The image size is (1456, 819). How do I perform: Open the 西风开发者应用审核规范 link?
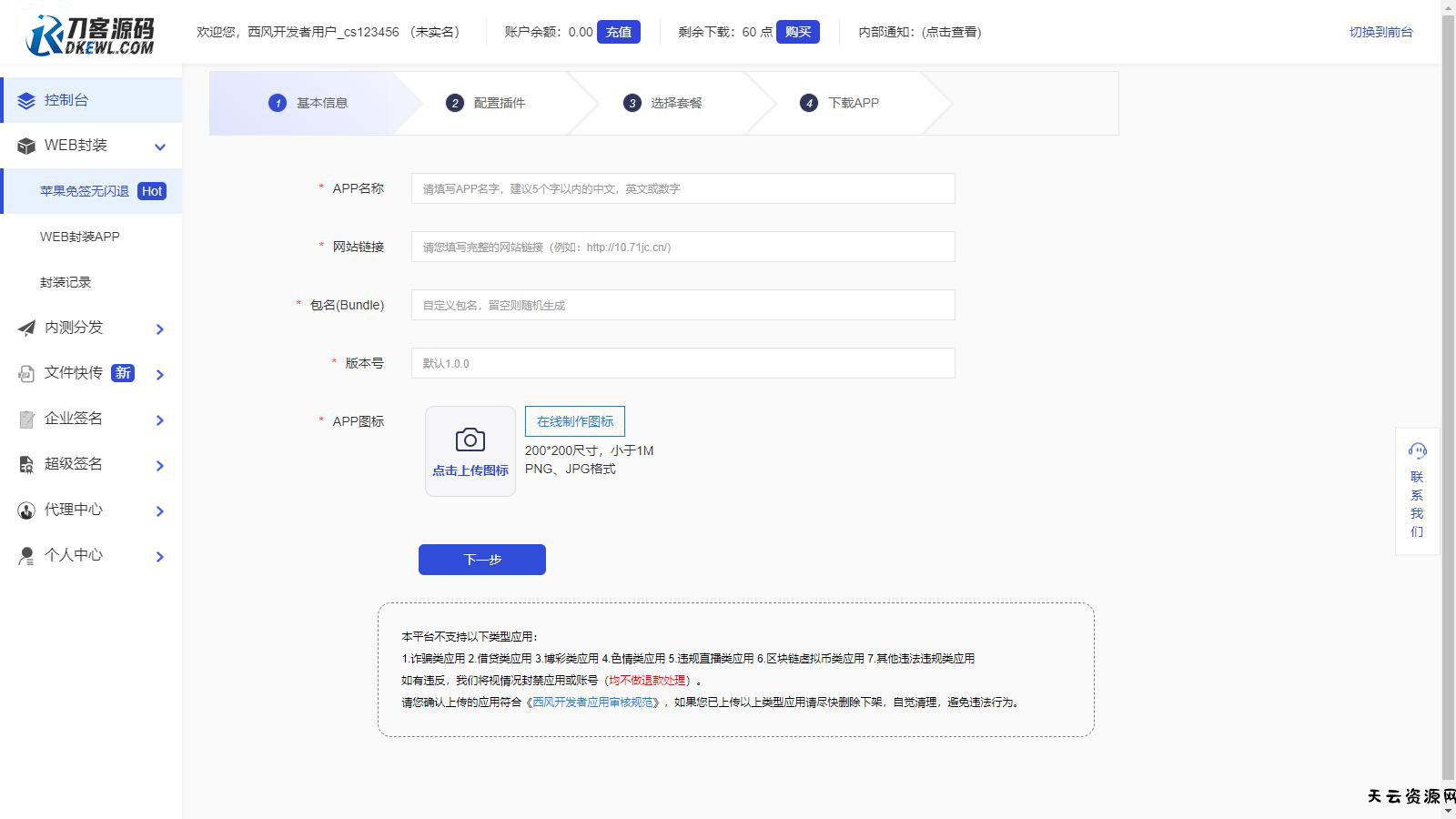(592, 703)
